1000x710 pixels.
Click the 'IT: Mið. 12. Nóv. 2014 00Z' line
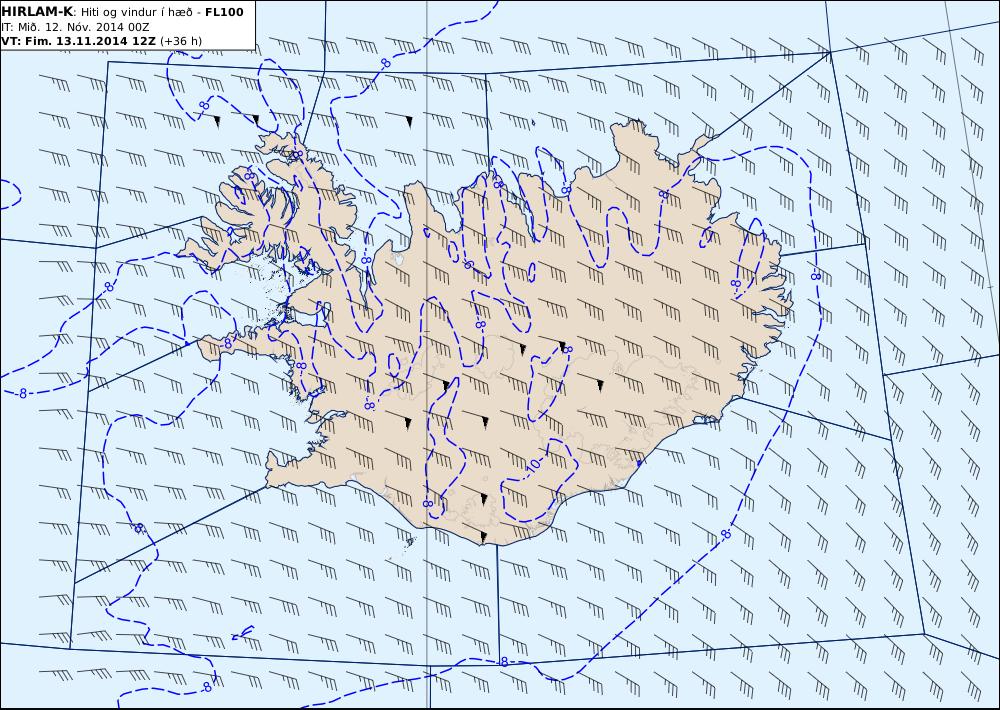[76, 27]
